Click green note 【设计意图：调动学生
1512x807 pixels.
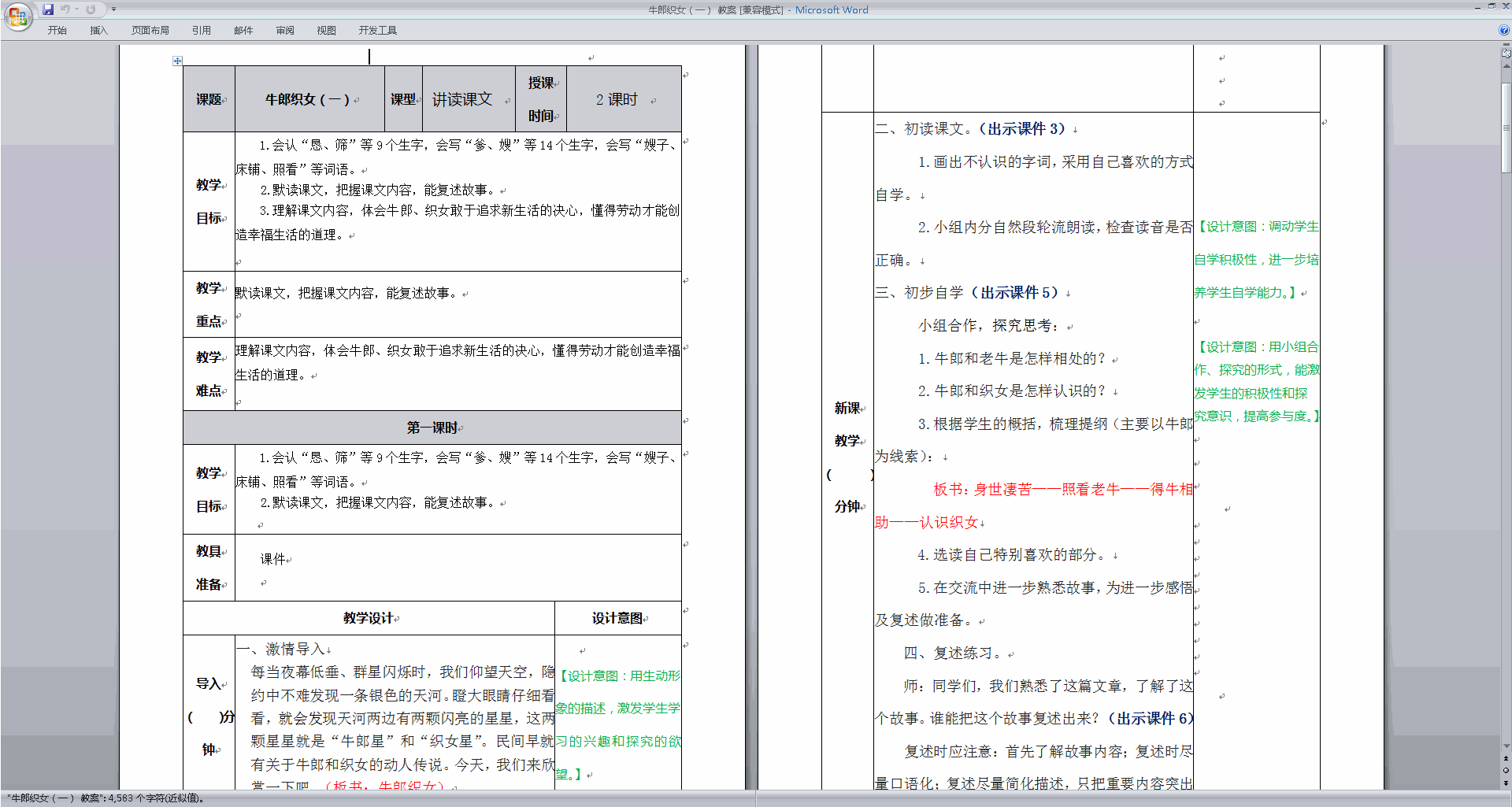[1258, 227]
